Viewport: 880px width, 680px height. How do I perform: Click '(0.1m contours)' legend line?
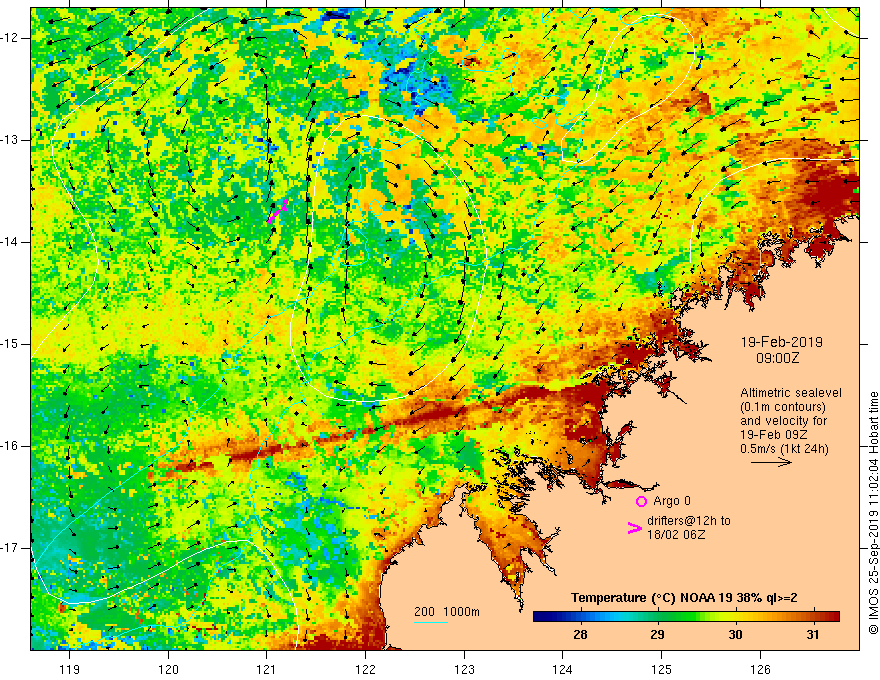783,407
